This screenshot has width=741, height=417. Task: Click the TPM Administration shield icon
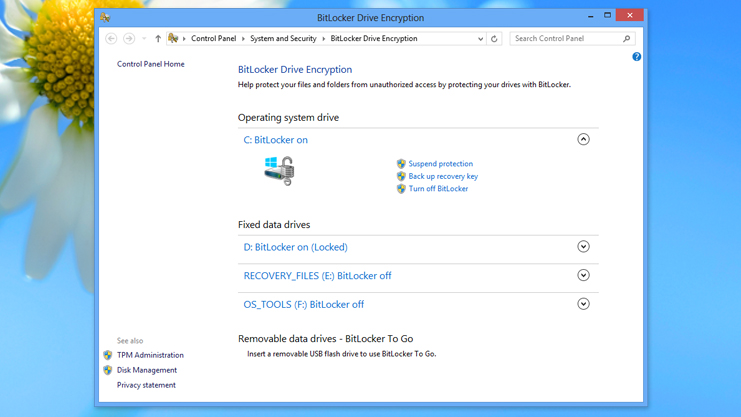[x=108, y=355]
